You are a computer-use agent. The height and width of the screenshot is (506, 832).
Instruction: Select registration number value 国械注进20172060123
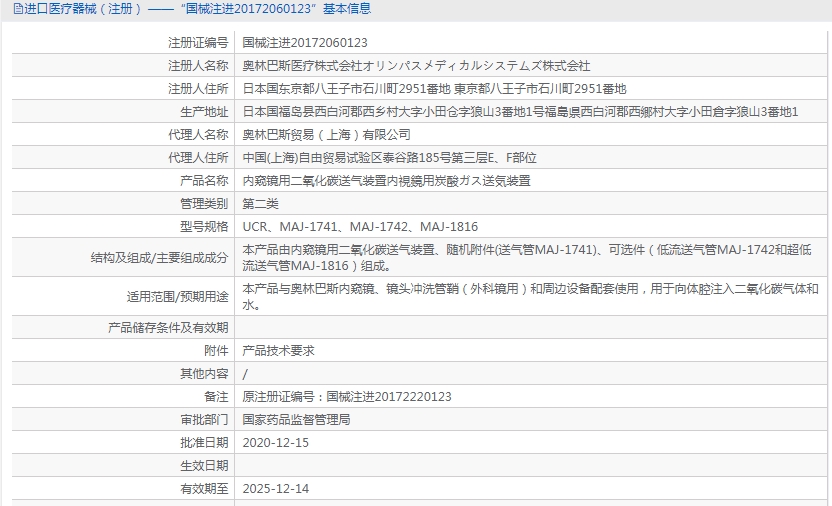click(305, 43)
